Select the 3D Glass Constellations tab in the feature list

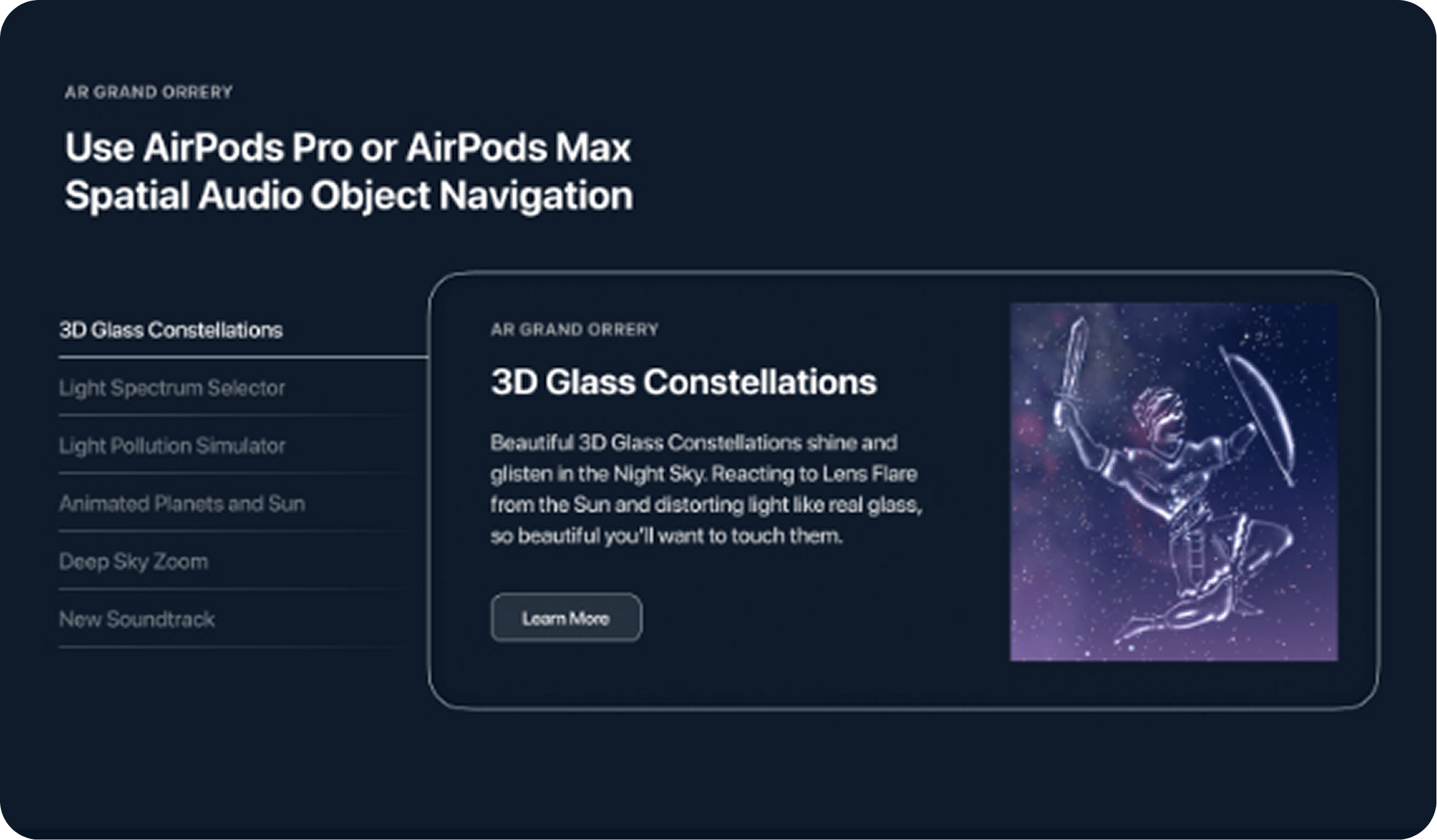[171, 330]
